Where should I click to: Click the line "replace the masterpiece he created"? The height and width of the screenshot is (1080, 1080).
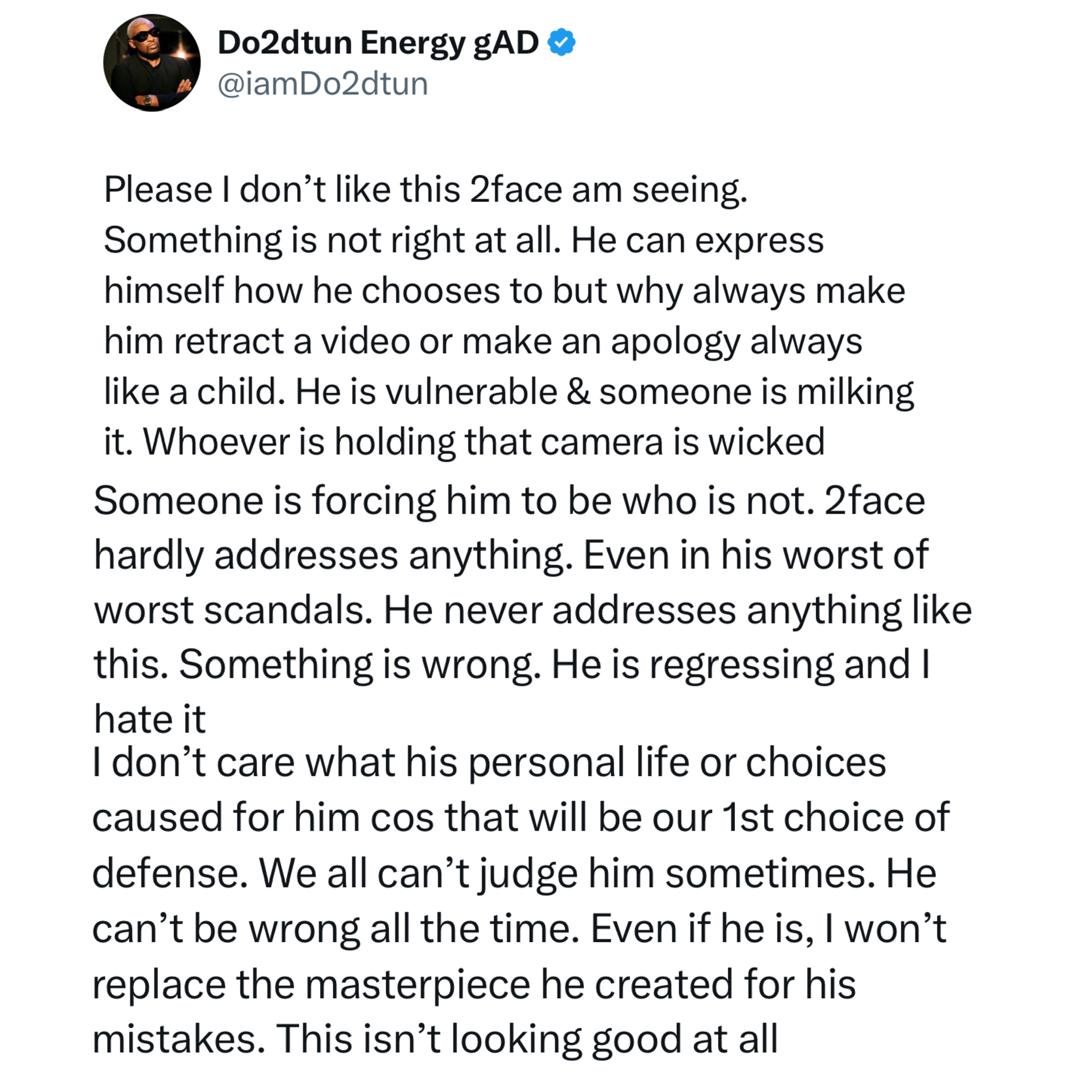coord(474,984)
